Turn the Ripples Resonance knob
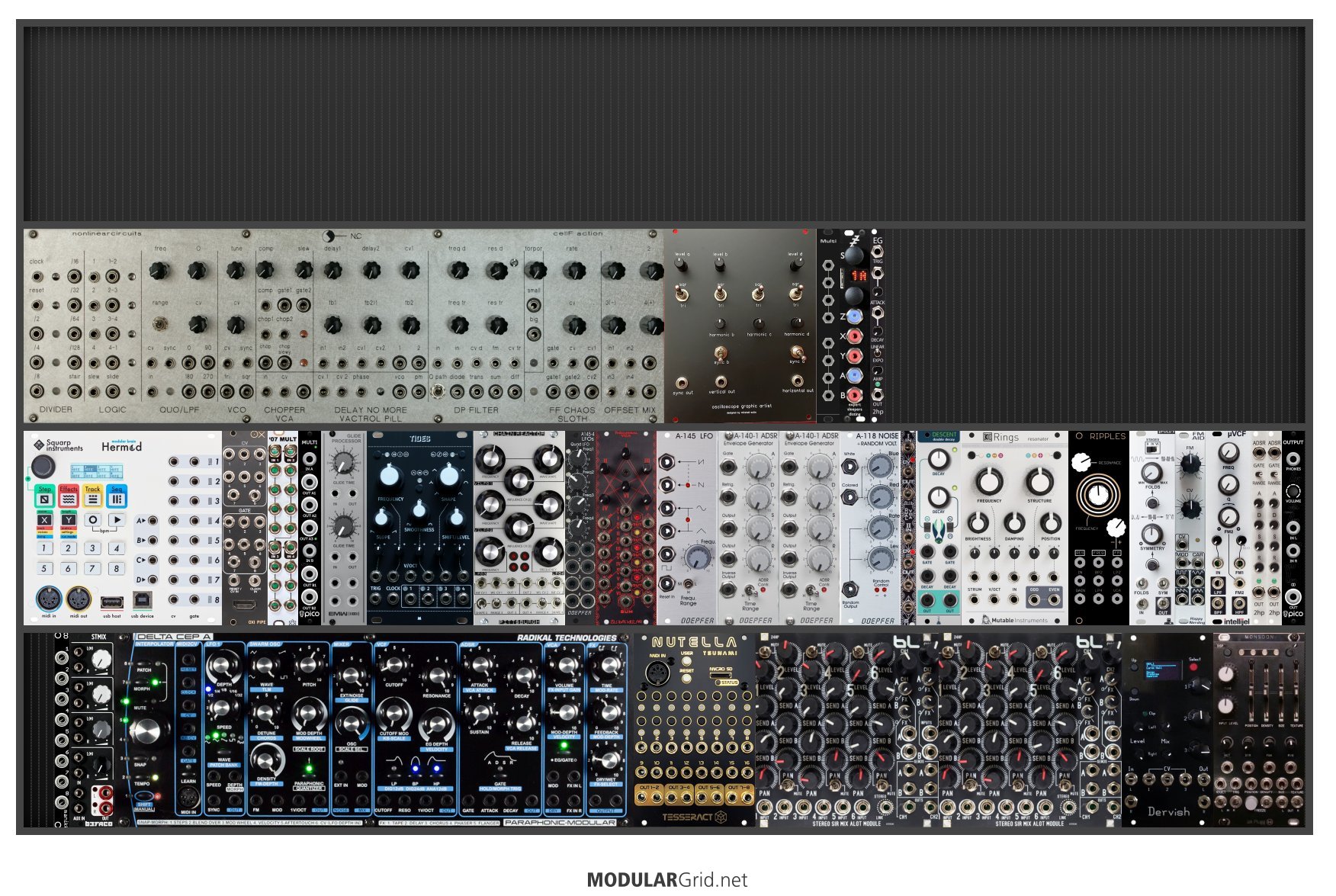The height and width of the screenshot is (896, 1336). [x=1081, y=462]
